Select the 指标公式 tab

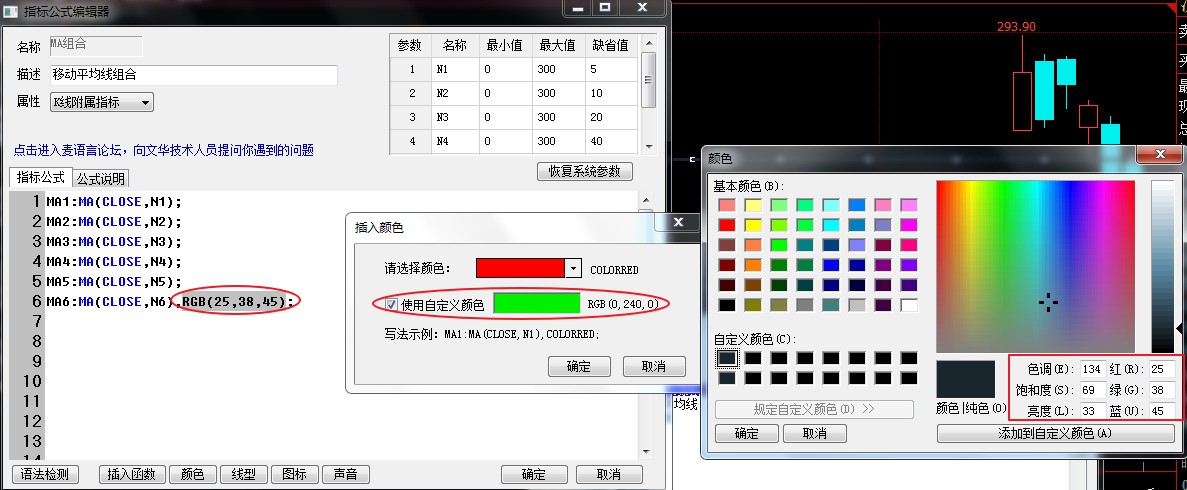point(41,178)
